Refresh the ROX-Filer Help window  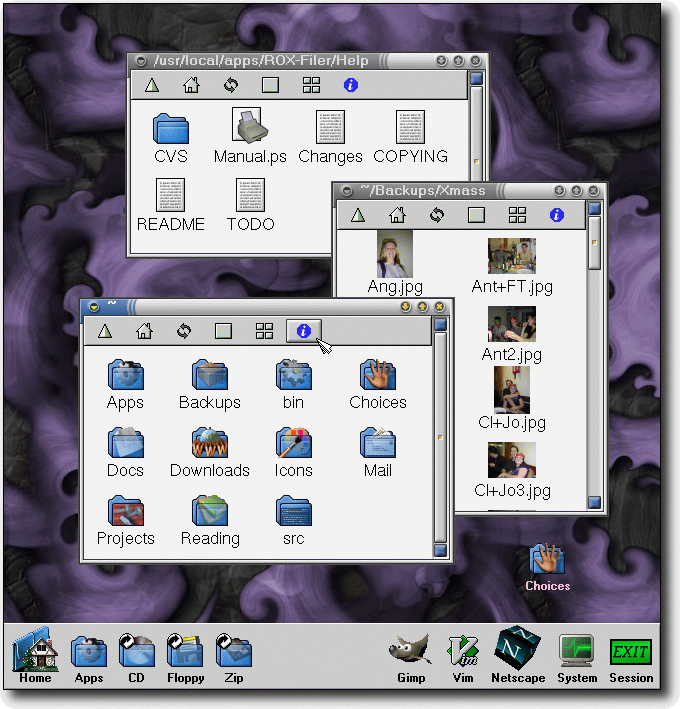[x=231, y=85]
